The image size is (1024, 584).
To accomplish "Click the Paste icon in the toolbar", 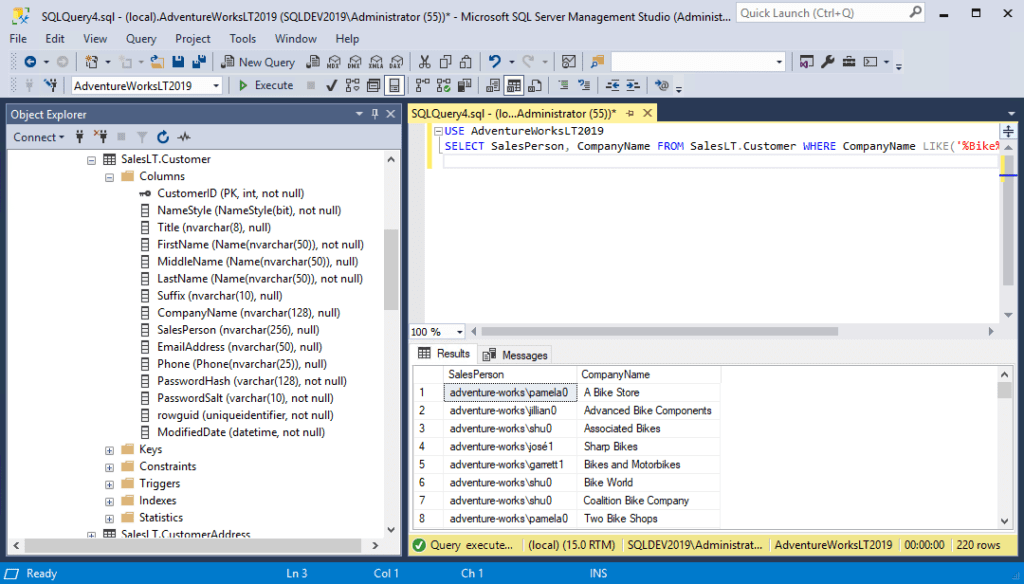I will tap(466, 62).
